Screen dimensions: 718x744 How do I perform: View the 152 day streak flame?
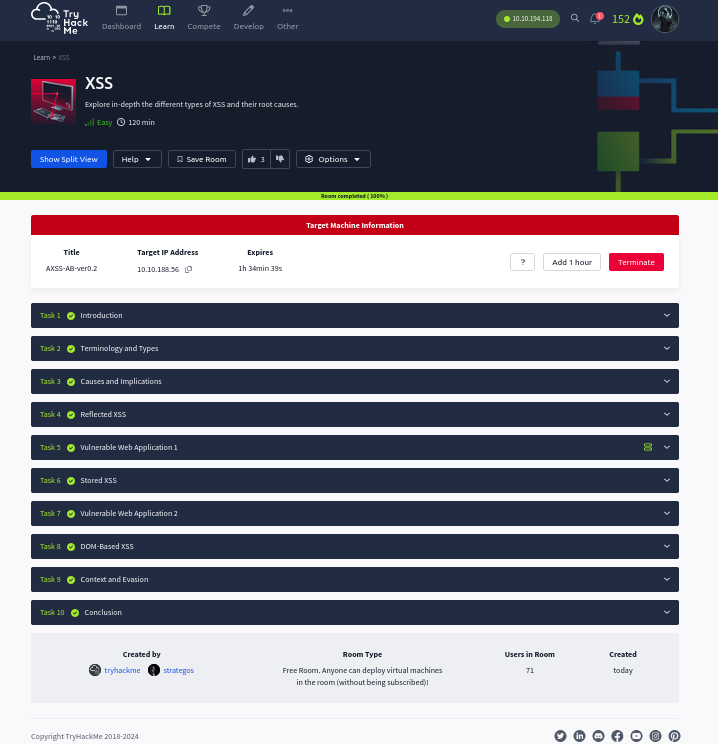[x=627, y=19]
